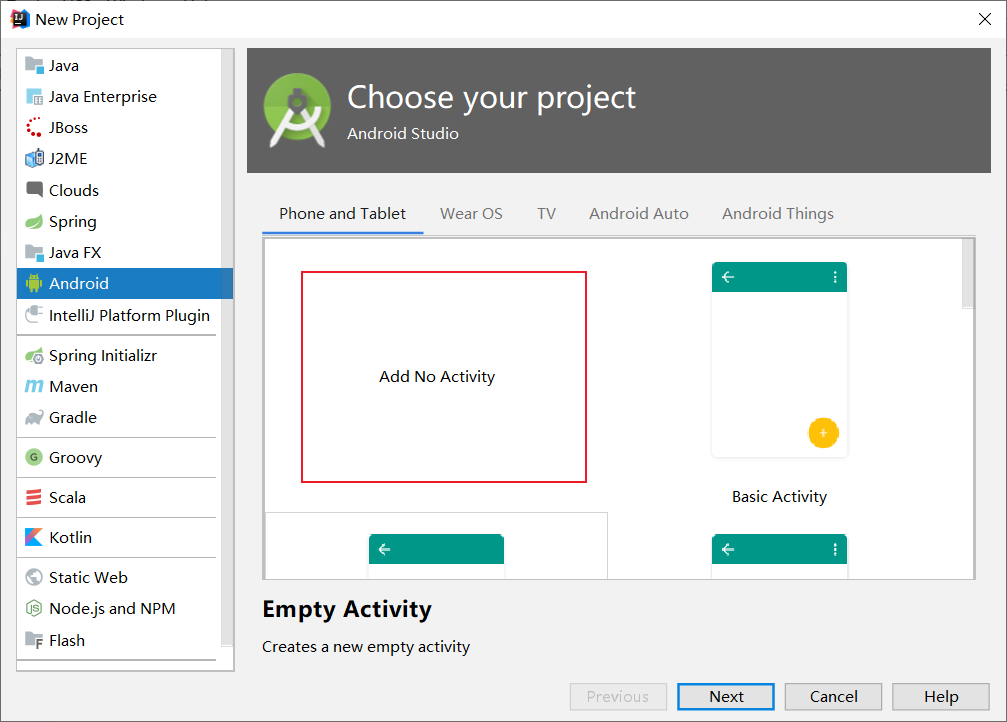Click the red JBoss icon
Viewport: 1007px width, 722px height.
(34, 127)
